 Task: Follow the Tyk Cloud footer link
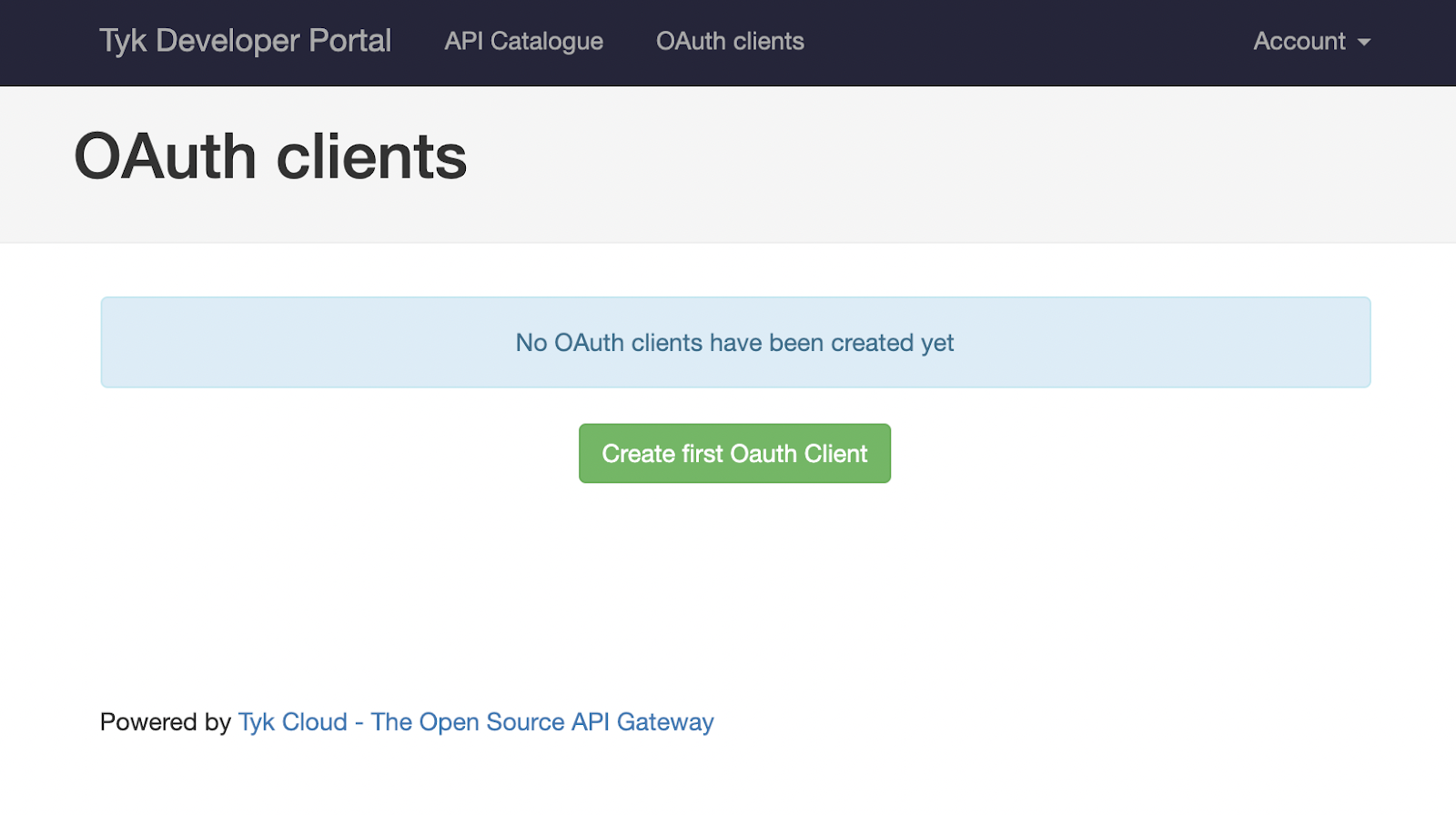point(475,721)
